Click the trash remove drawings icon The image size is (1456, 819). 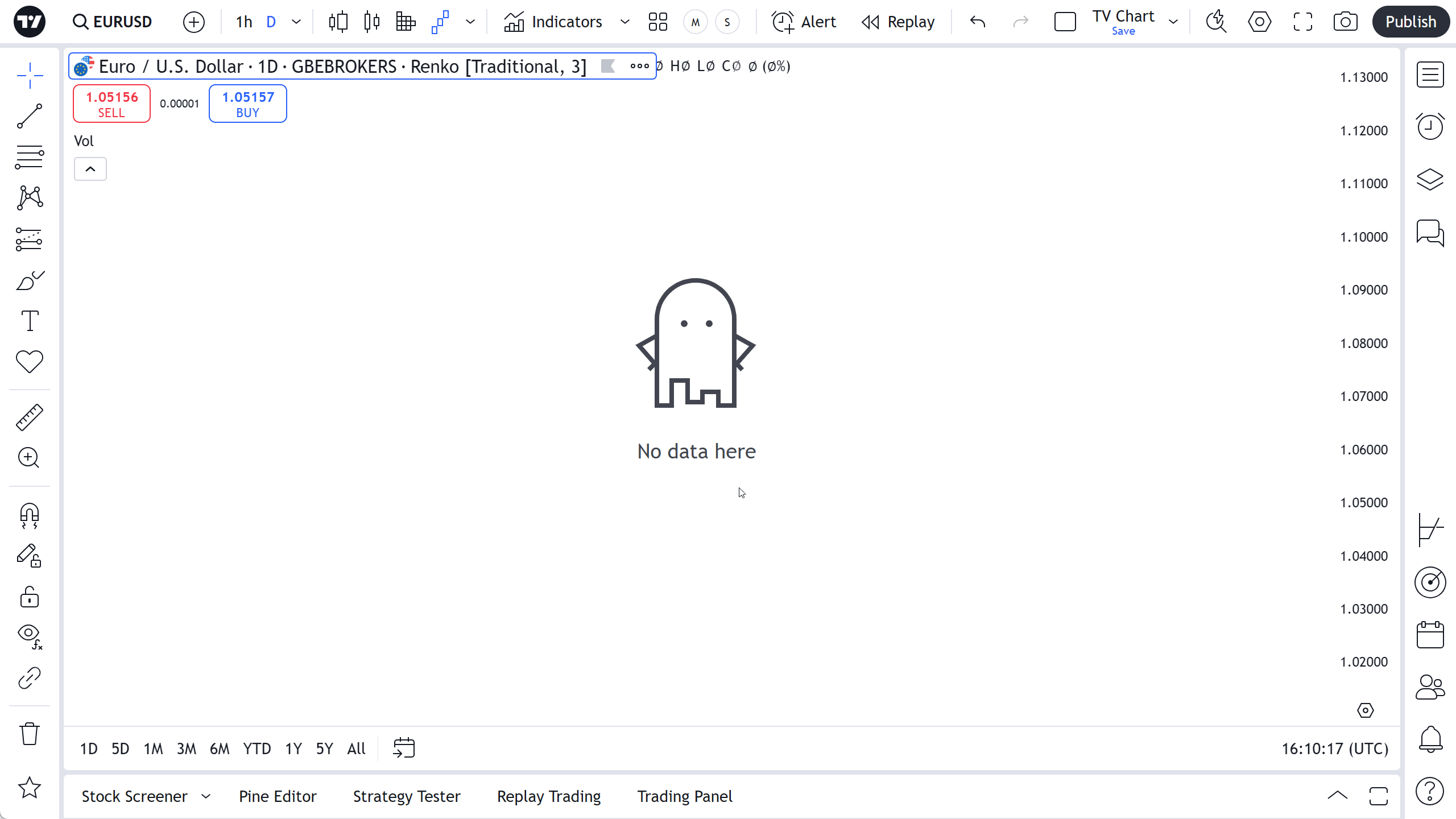click(30, 734)
